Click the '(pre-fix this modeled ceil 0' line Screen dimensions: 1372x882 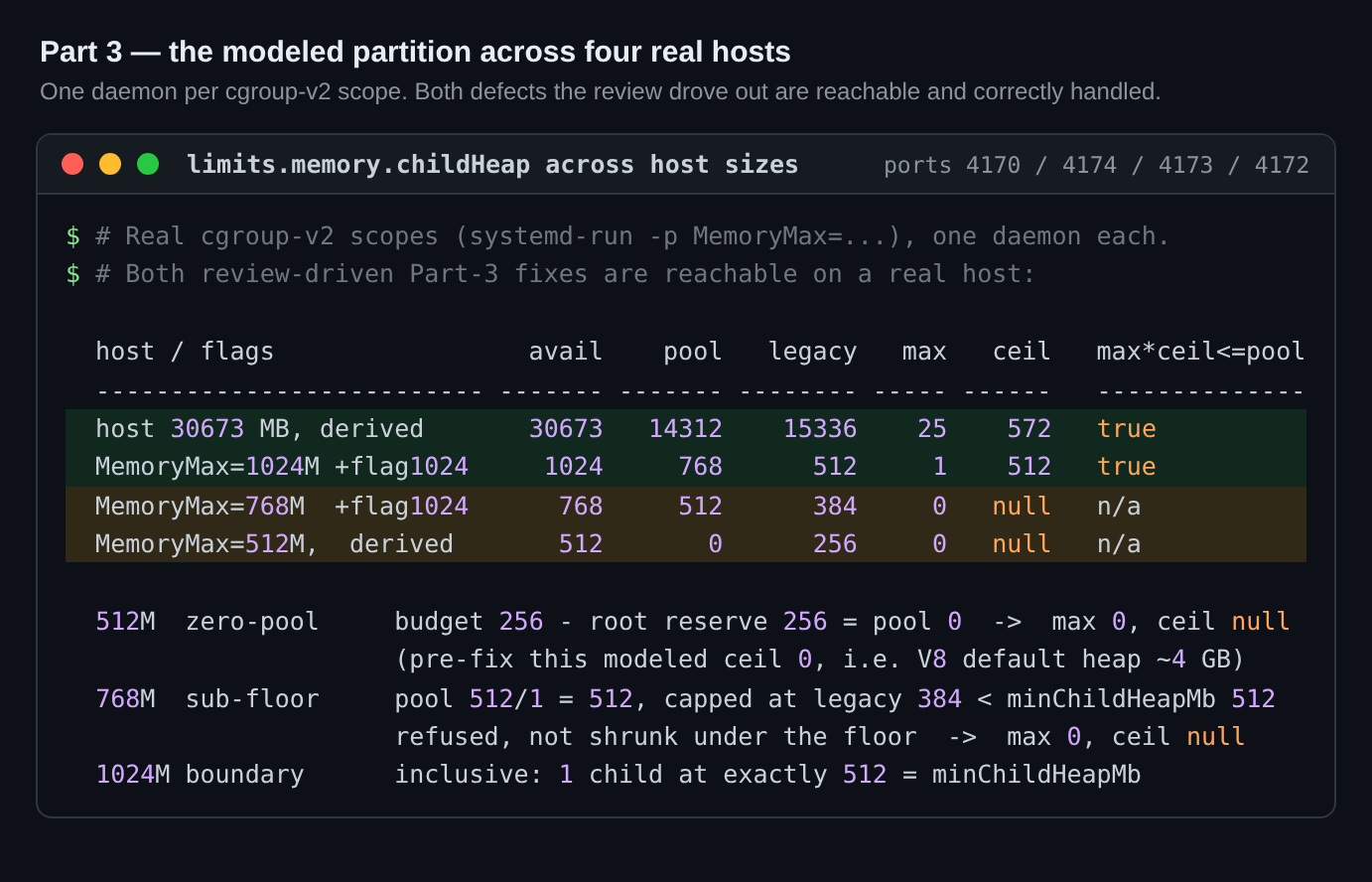point(820,660)
